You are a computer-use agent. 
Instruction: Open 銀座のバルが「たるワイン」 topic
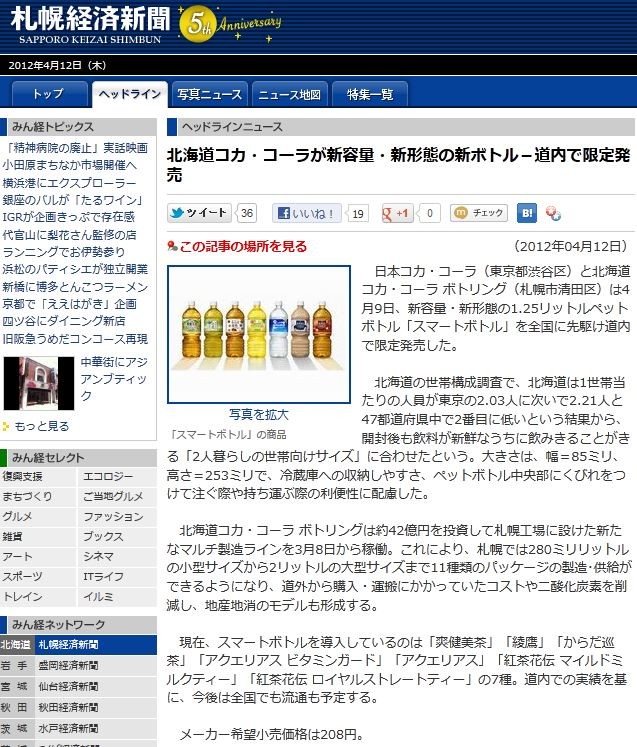click(73, 200)
